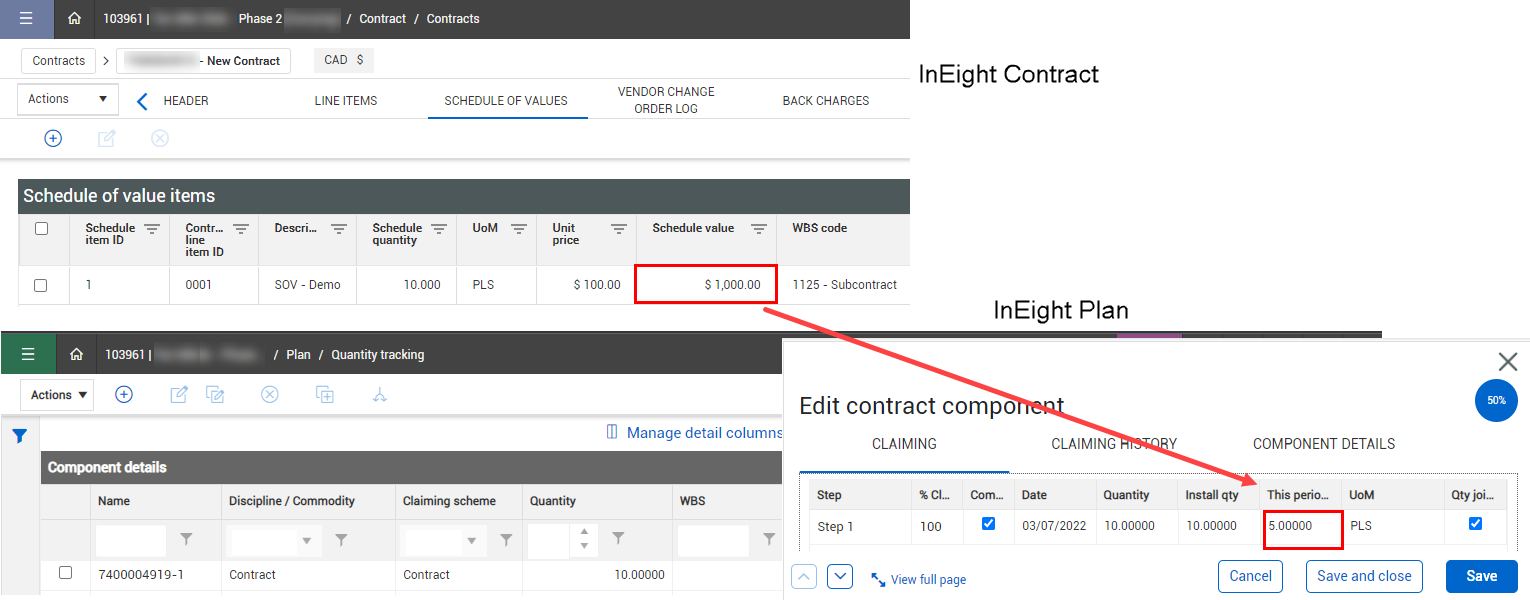Toggle the Complete checkbox for Step 1
The width and height of the screenshot is (1530, 600).
pyautogui.click(x=989, y=523)
